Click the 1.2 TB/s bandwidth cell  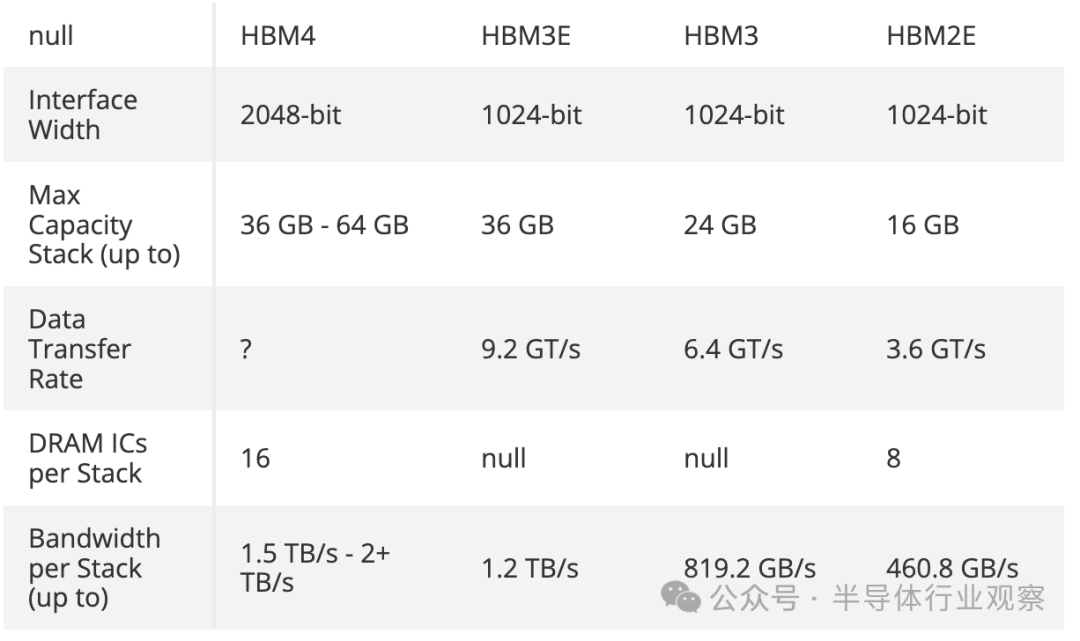(x=530, y=569)
